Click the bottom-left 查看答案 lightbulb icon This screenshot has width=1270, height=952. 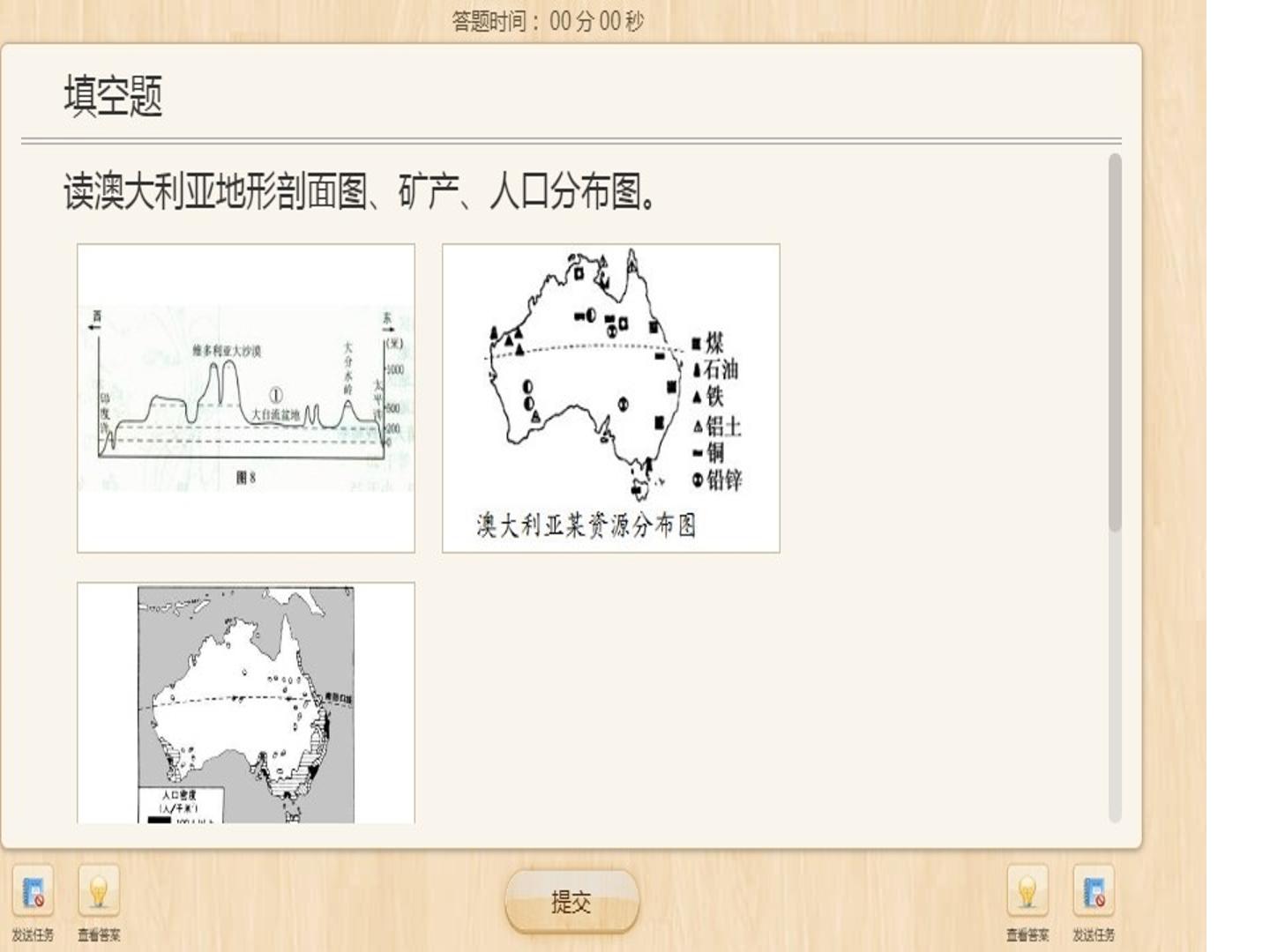click(x=99, y=893)
